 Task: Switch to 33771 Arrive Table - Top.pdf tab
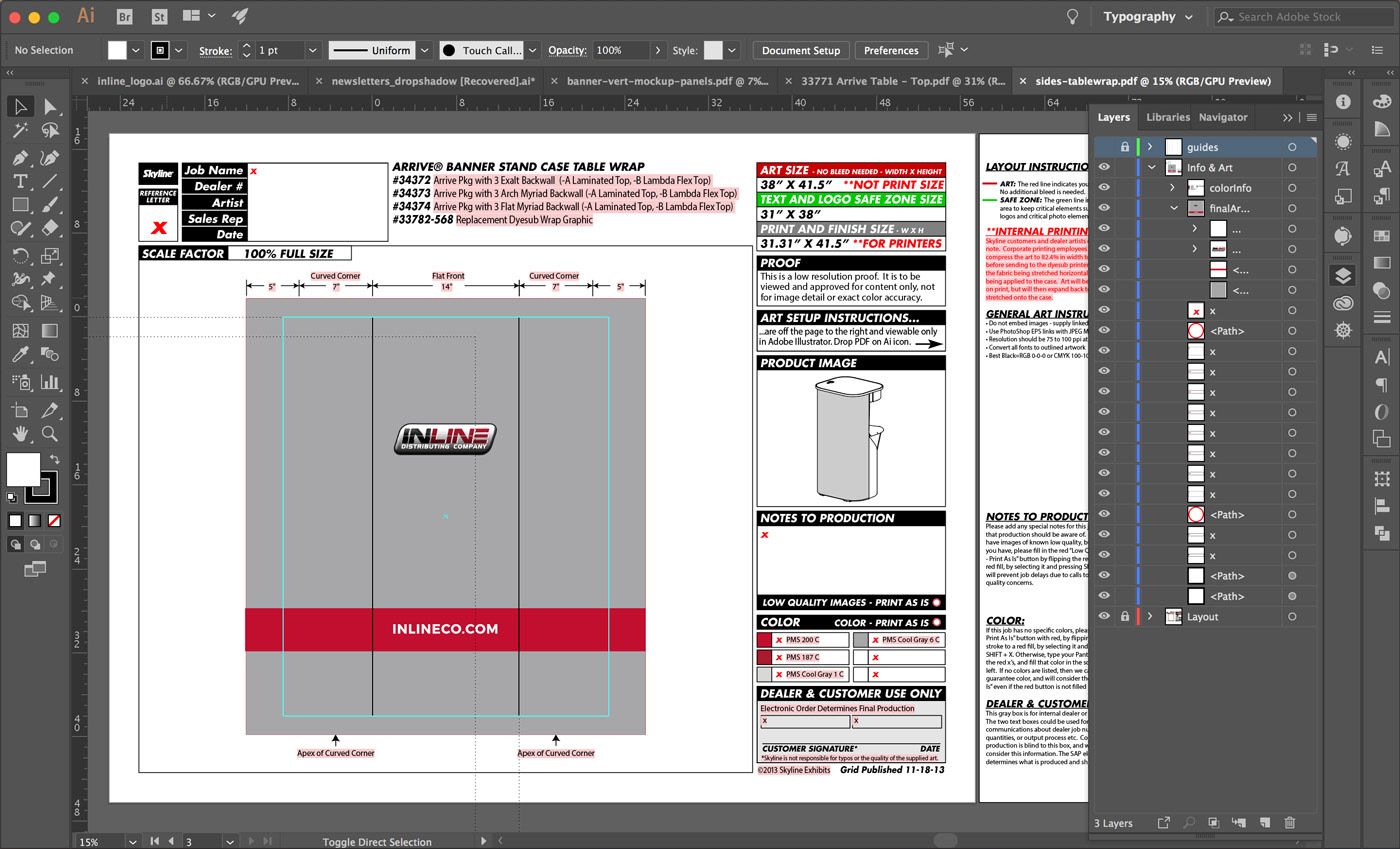point(895,80)
